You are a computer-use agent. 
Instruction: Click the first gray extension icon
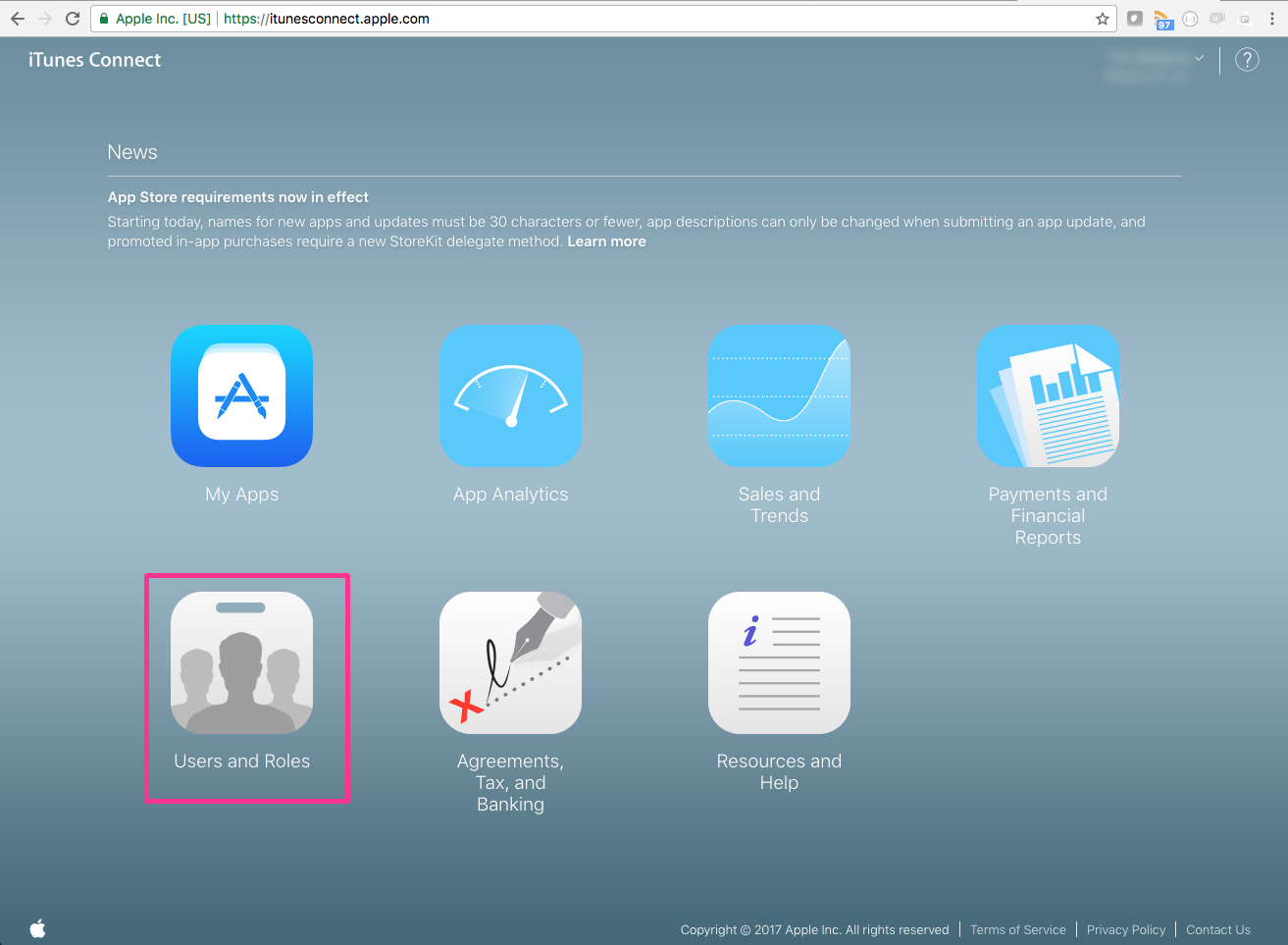point(1135,18)
